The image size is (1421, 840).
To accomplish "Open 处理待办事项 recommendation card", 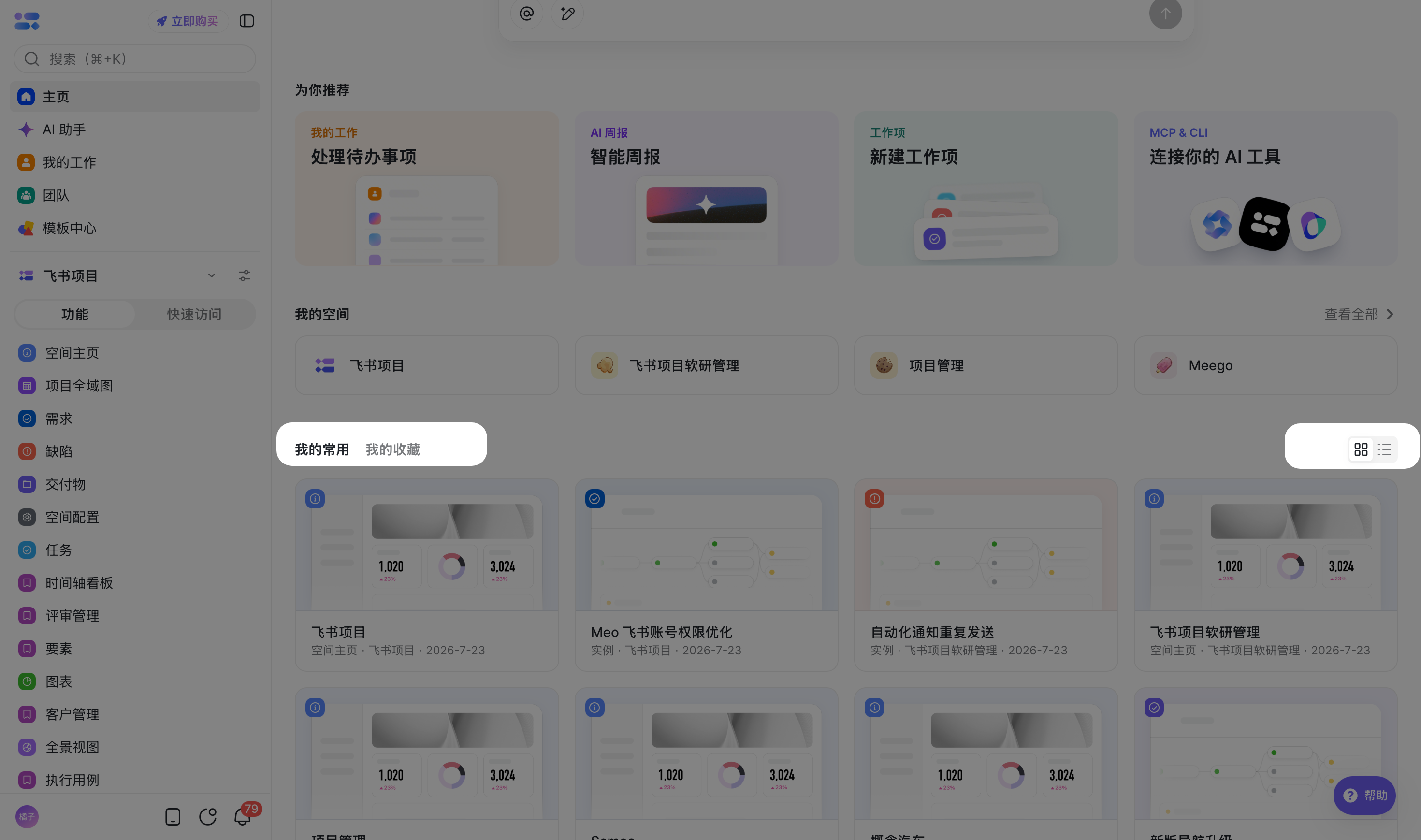I will (x=427, y=188).
